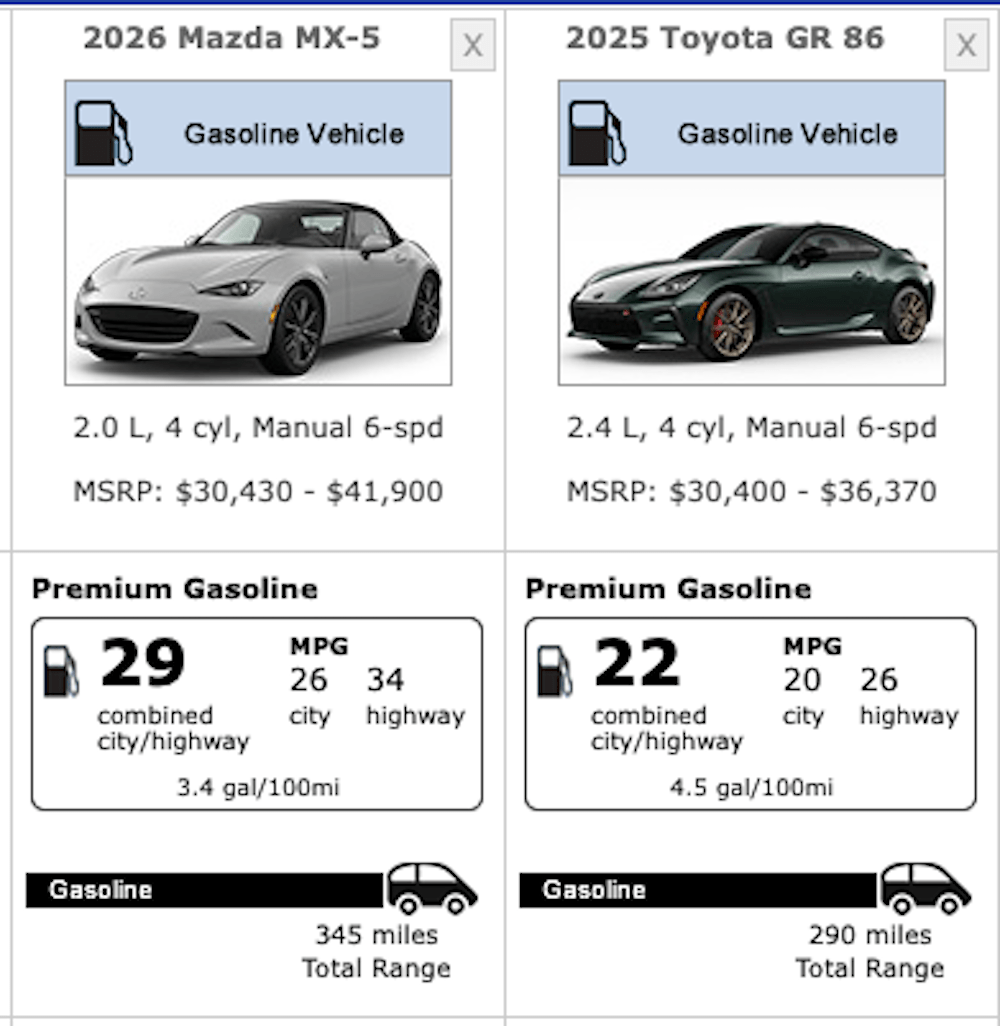Image resolution: width=1000 pixels, height=1026 pixels.
Task: Click the Toyota MSRP $30,400 - $36,370 text
Action: pos(751,491)
